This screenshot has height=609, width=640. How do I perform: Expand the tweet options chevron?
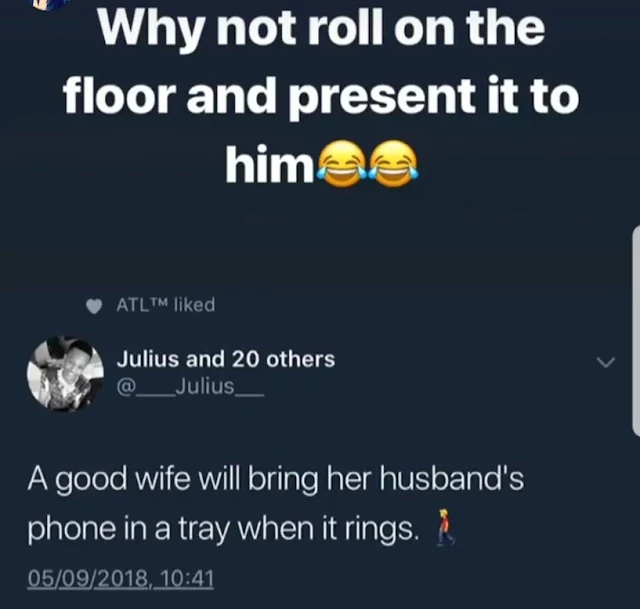click(605, 362)
